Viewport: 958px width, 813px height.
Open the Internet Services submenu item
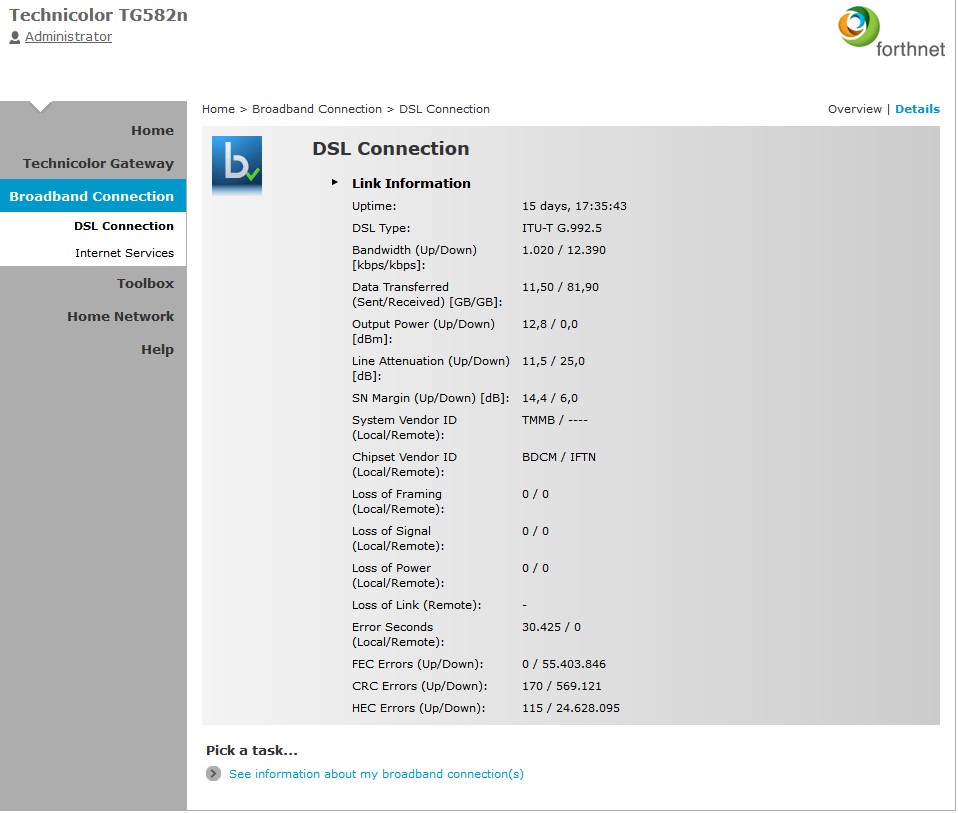click(x=125, y=253)
